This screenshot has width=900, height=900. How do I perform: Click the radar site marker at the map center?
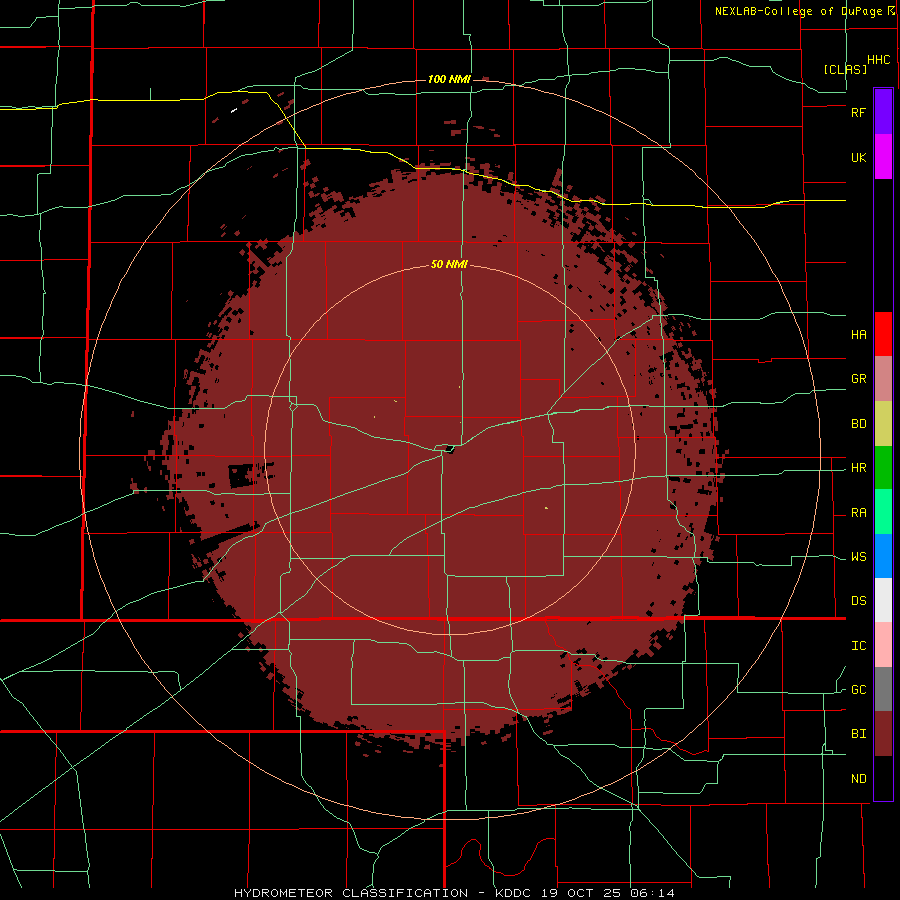[449, 449]
